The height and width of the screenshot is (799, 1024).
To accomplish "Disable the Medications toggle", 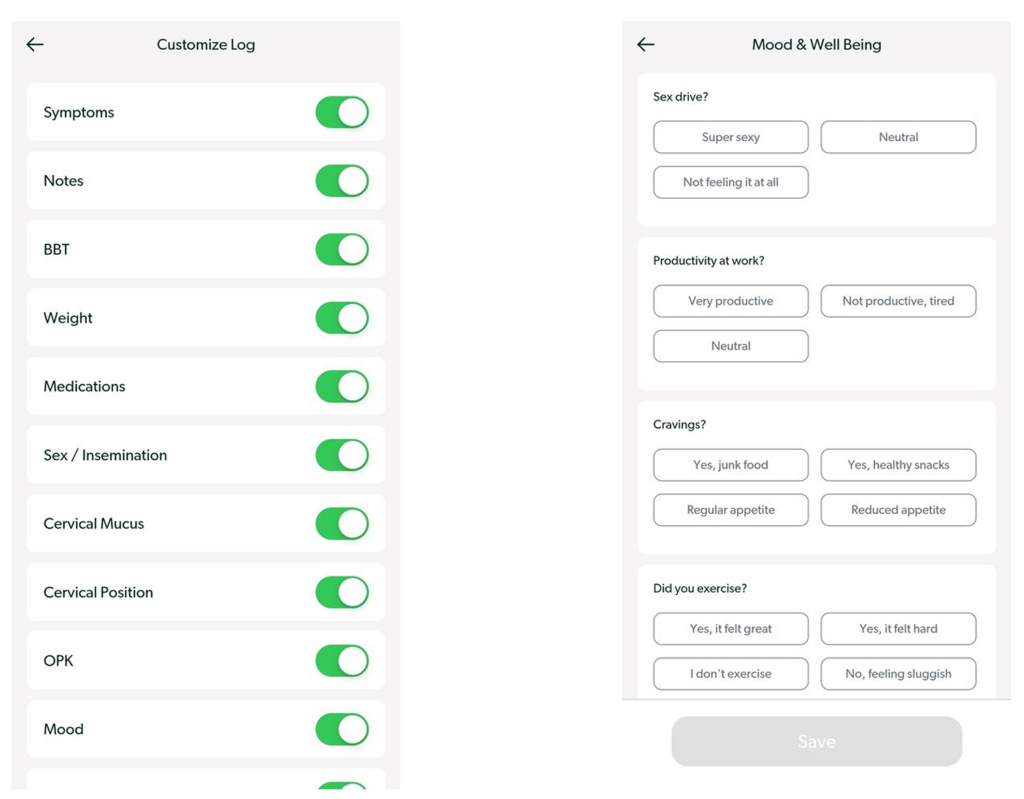I will point(342,387).
